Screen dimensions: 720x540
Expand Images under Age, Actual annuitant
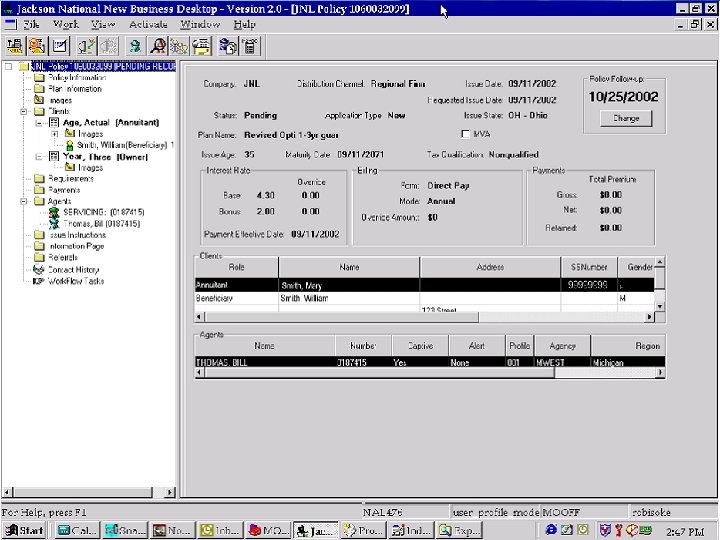click(54, 134)
